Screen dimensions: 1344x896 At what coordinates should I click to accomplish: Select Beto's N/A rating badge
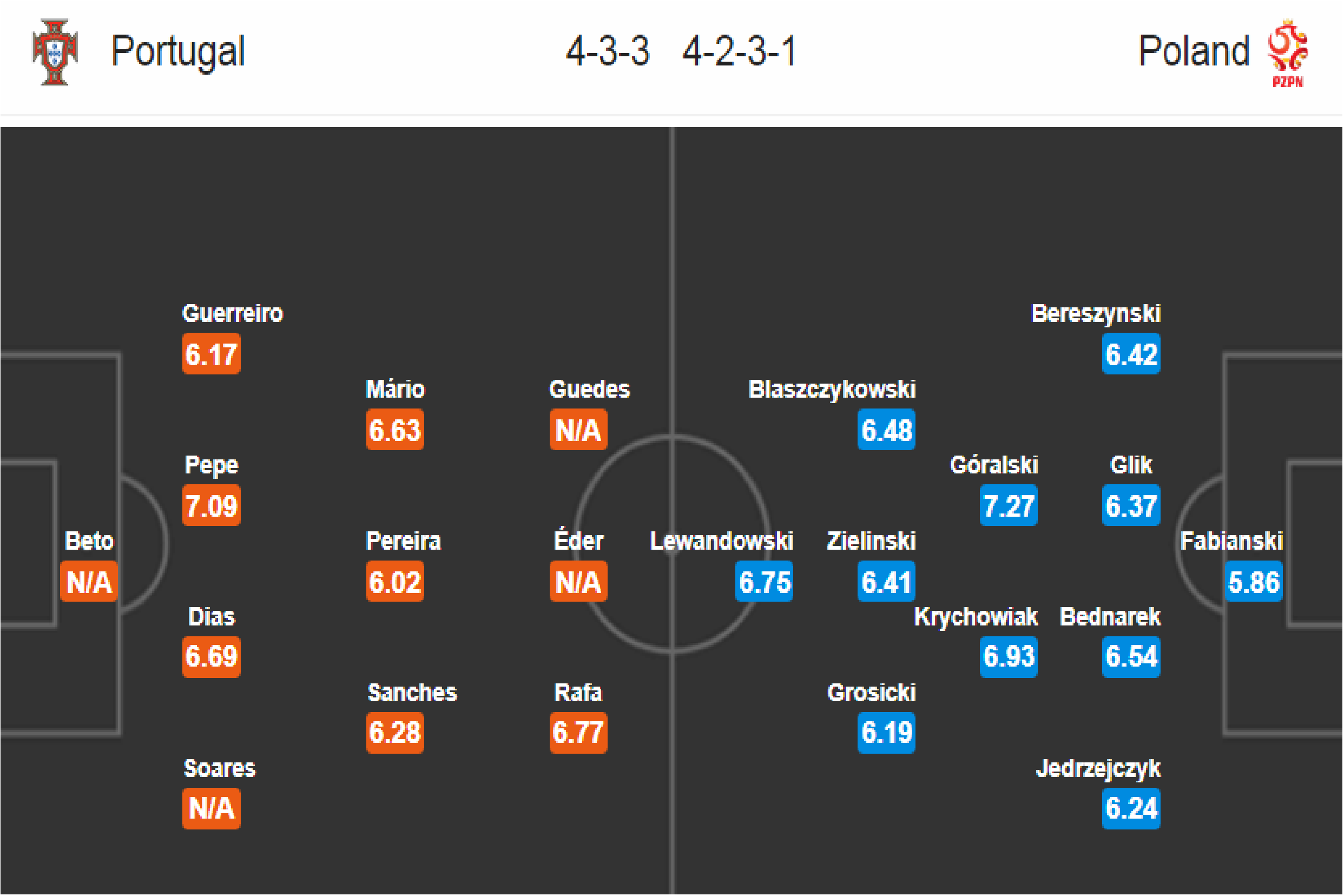pyautogui.click(x=89, y=581)
